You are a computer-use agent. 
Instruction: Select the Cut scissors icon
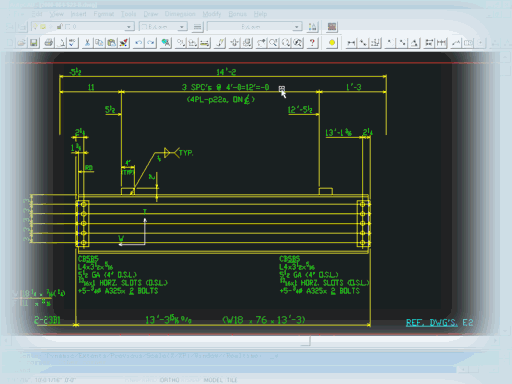pos(87,43)
